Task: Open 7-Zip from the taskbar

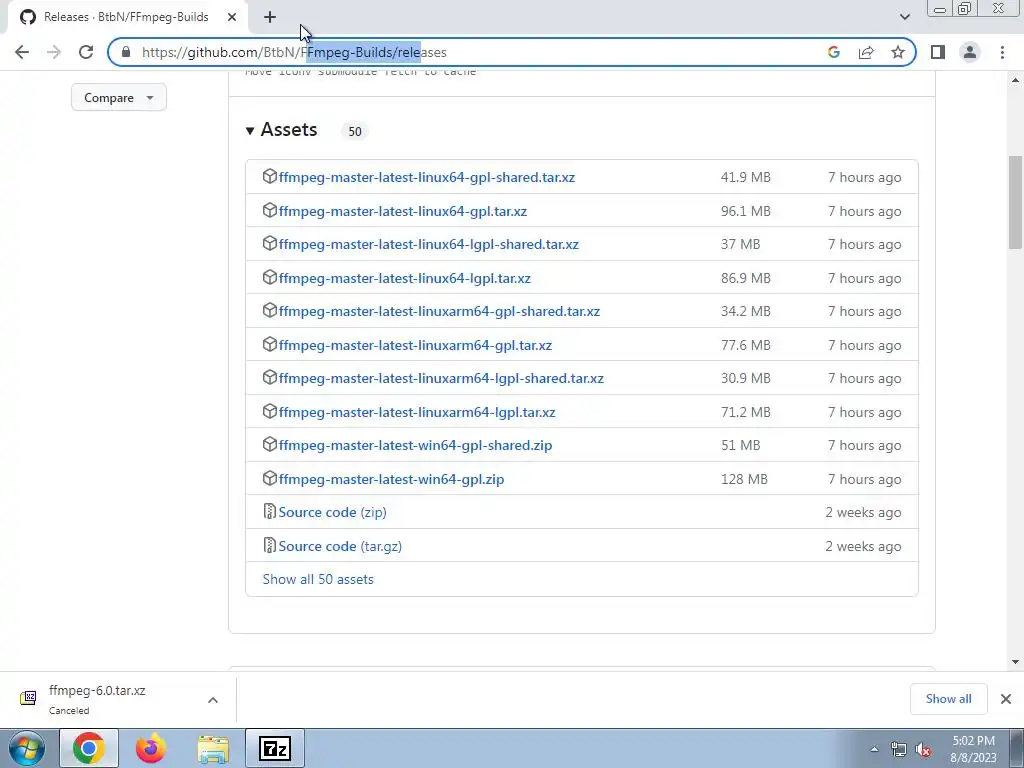Action: [275, 748]
